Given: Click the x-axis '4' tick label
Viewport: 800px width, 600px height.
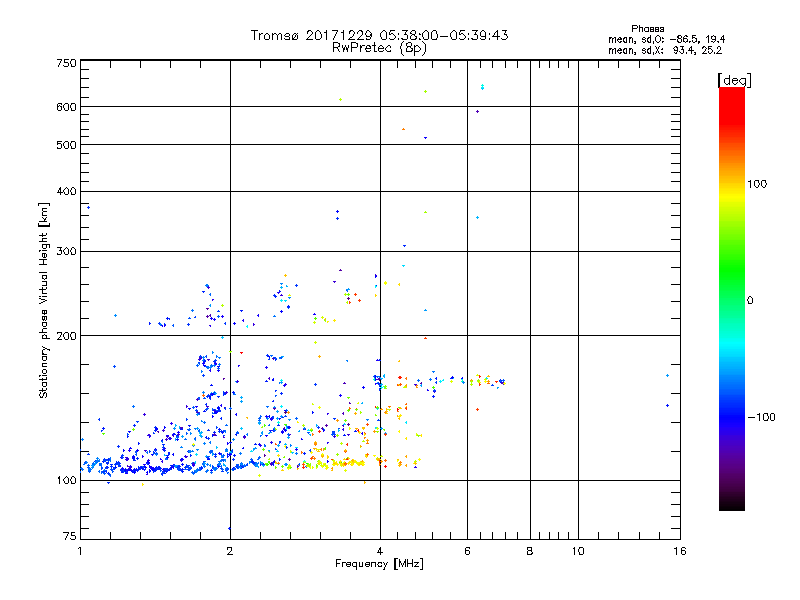Looking at the screenshot, I should point(380,551).
